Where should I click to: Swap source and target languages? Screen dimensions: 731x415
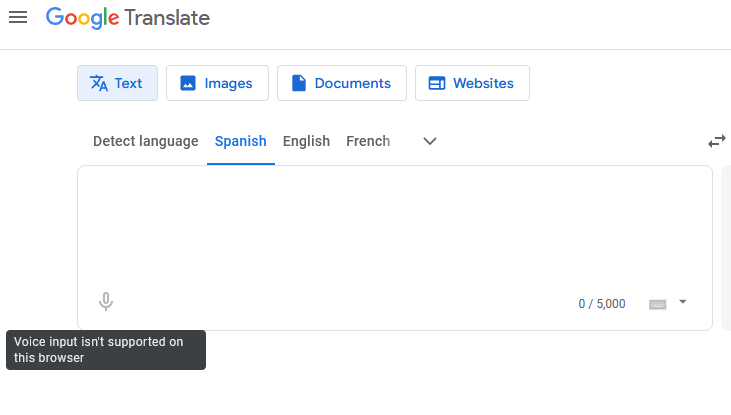(717, 142)
